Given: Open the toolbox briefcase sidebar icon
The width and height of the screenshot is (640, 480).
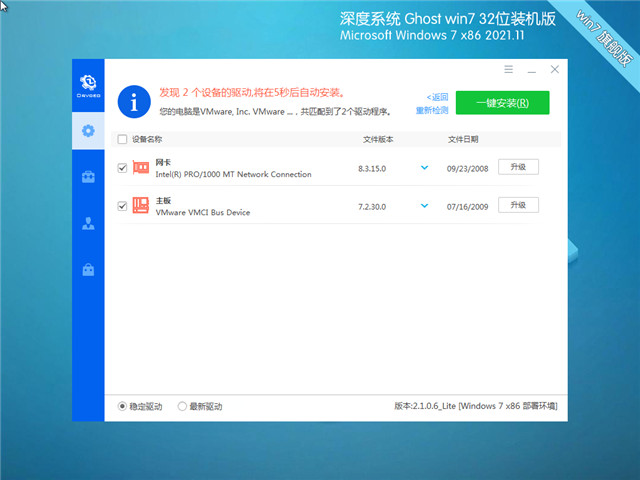Looking at the screenshot, I should [x=88, y=177].
